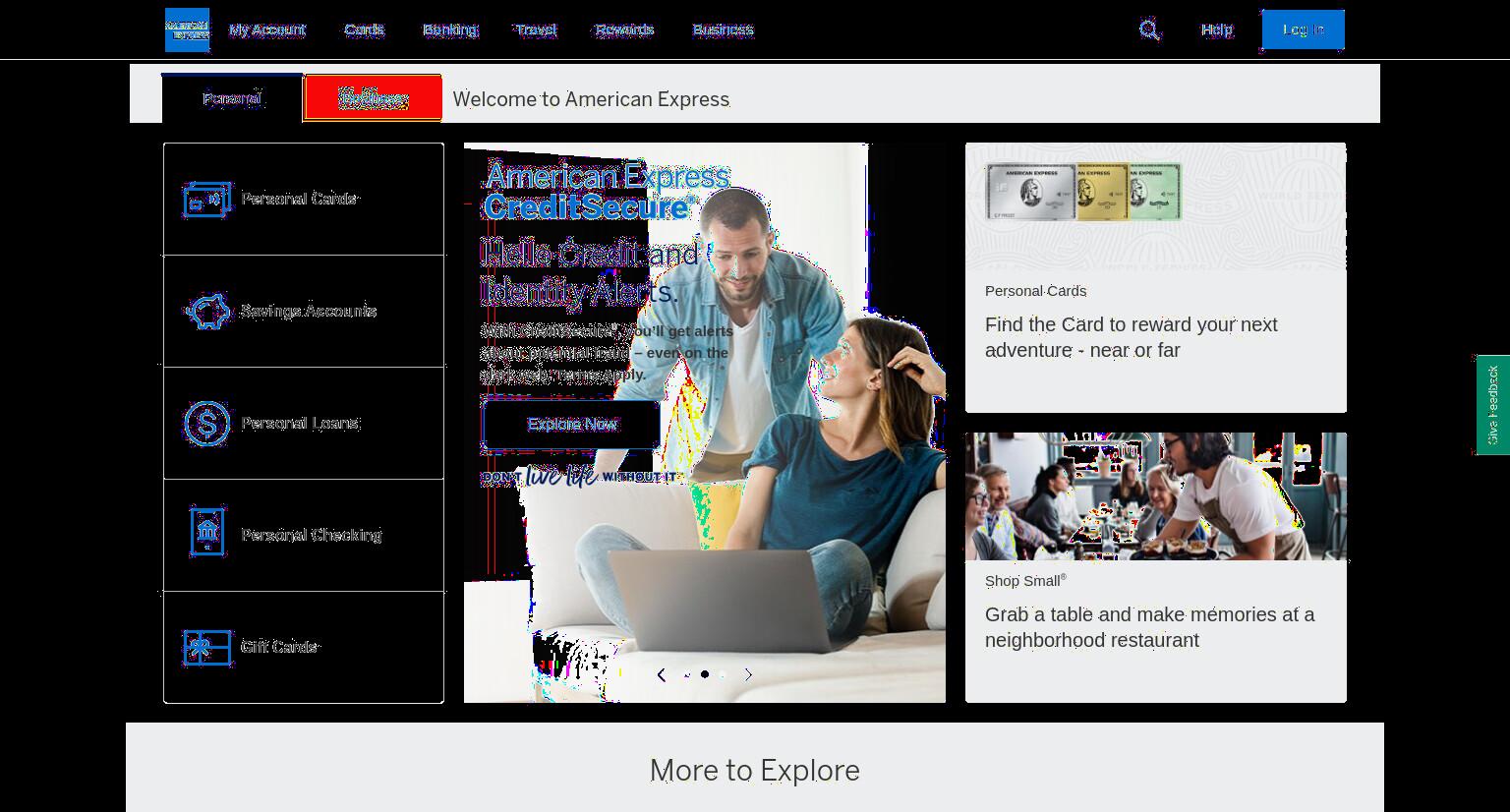The image size is (1510, 812).
Task: Go to next carousel slide arrow
Action: 748,674
